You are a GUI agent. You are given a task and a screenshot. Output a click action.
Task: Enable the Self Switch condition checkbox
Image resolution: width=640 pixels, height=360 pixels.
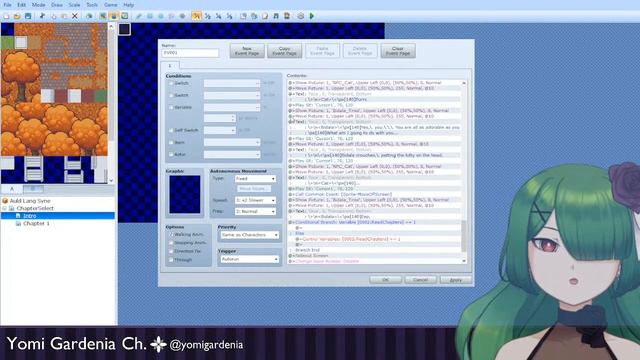coord(171,130)
